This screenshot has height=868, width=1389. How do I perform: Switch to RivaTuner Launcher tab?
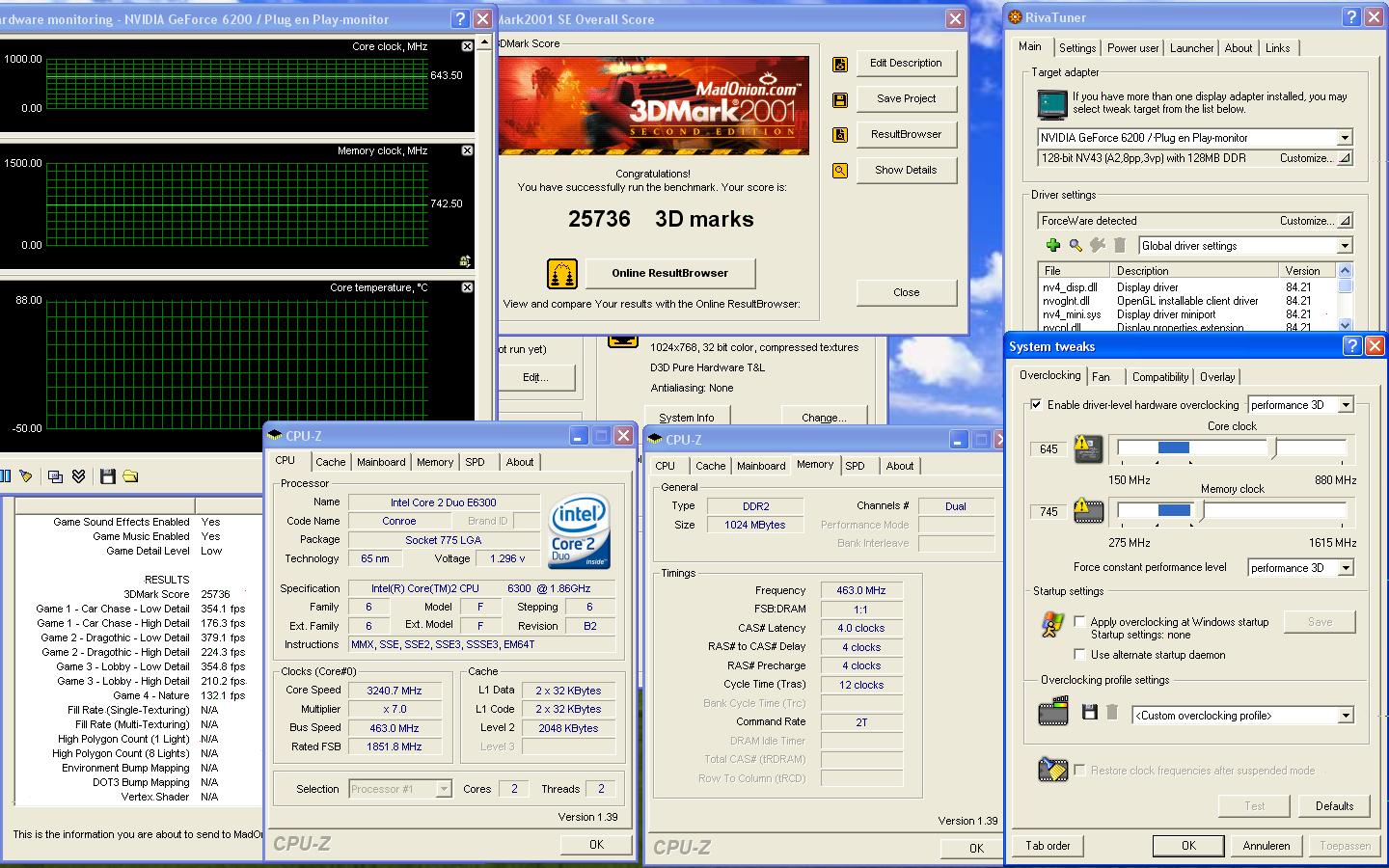coord(1191,48)
